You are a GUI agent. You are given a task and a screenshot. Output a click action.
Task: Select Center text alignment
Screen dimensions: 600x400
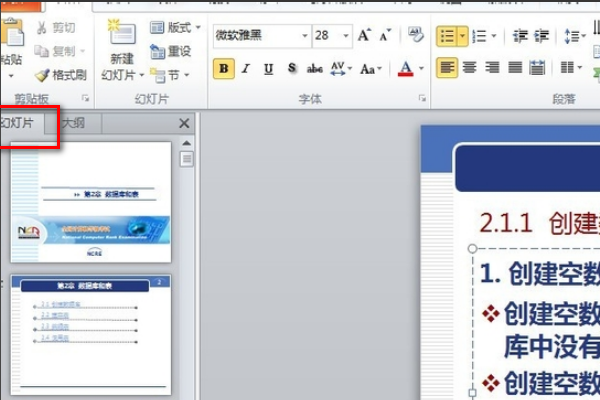coord(469,68)
